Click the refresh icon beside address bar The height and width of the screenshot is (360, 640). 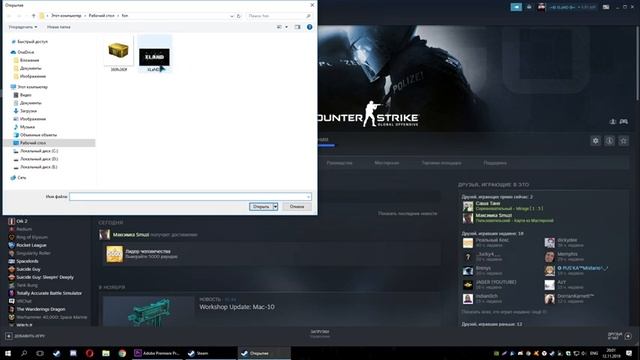pyautogui.click(x=239, y=16)
